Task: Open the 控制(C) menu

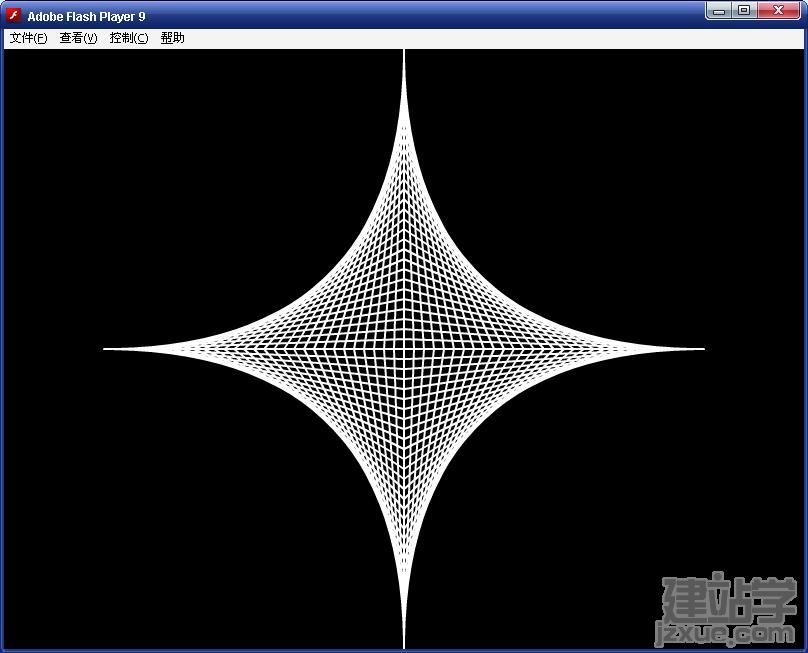Action: click(x=129, y=38)
